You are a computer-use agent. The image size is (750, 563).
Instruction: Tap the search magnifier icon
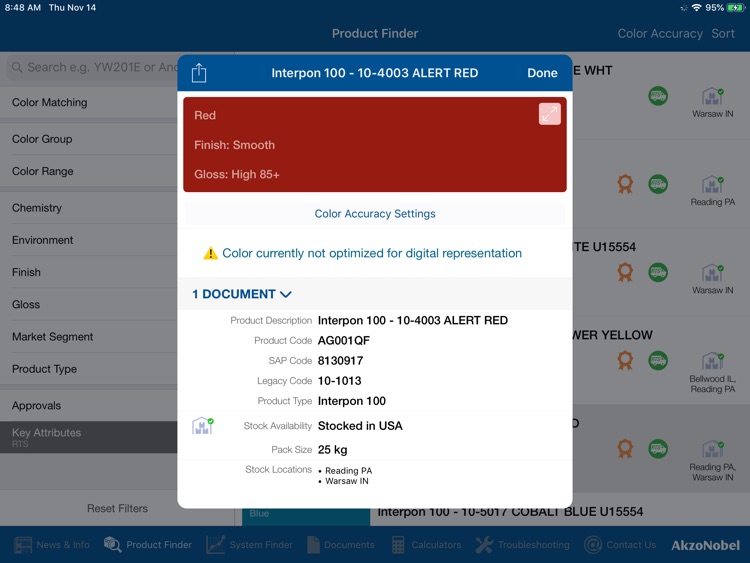tap(17, 67)
